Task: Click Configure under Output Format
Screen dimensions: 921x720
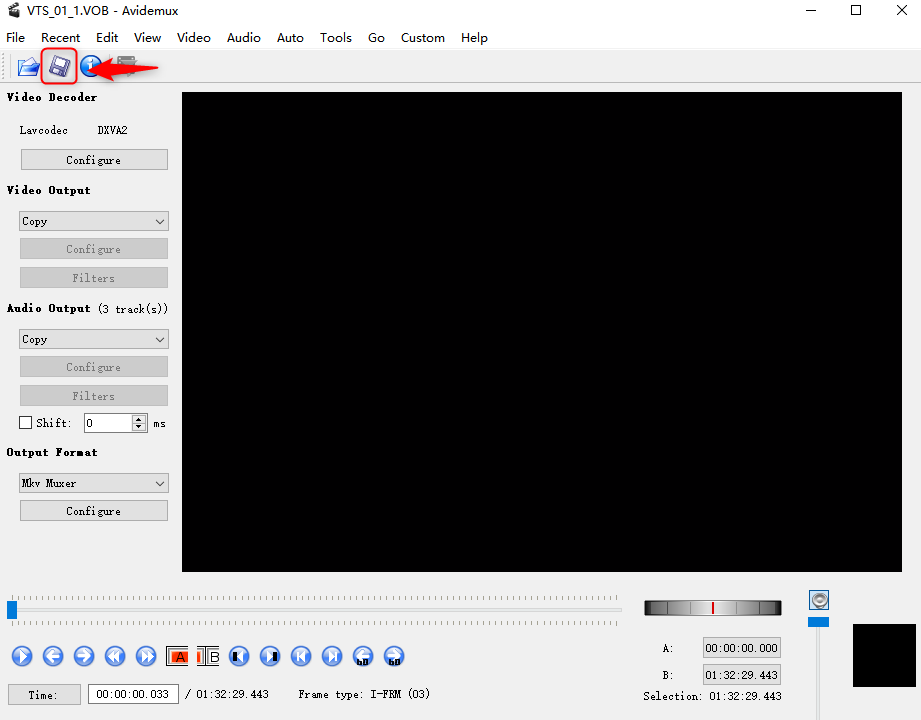Action: [x=94, y=511]
